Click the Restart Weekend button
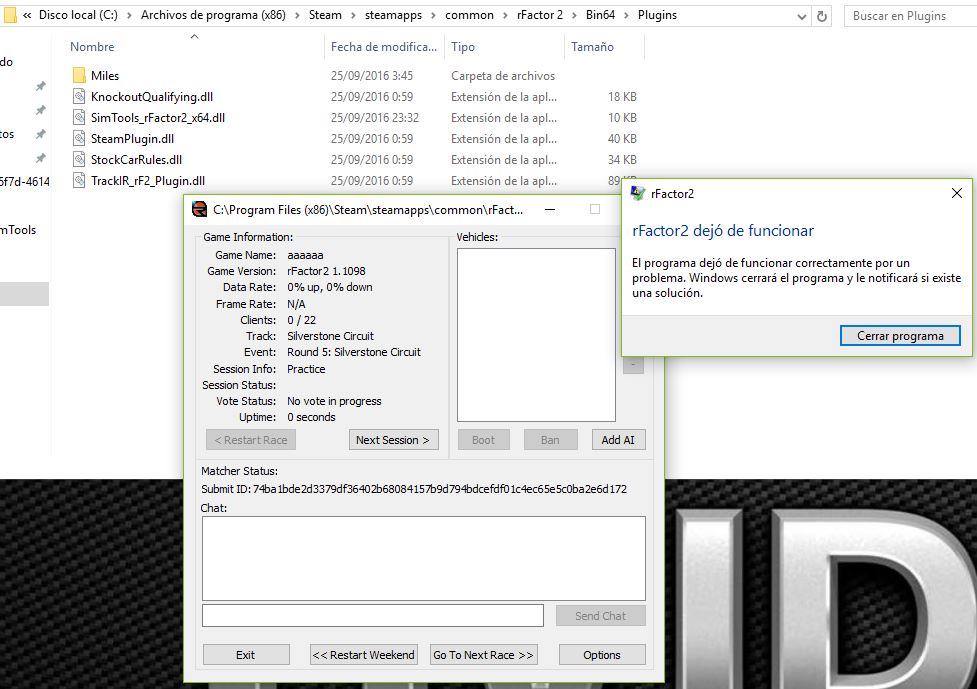The width and height of the screenshot is (977, 689). [x=364, y=655]
